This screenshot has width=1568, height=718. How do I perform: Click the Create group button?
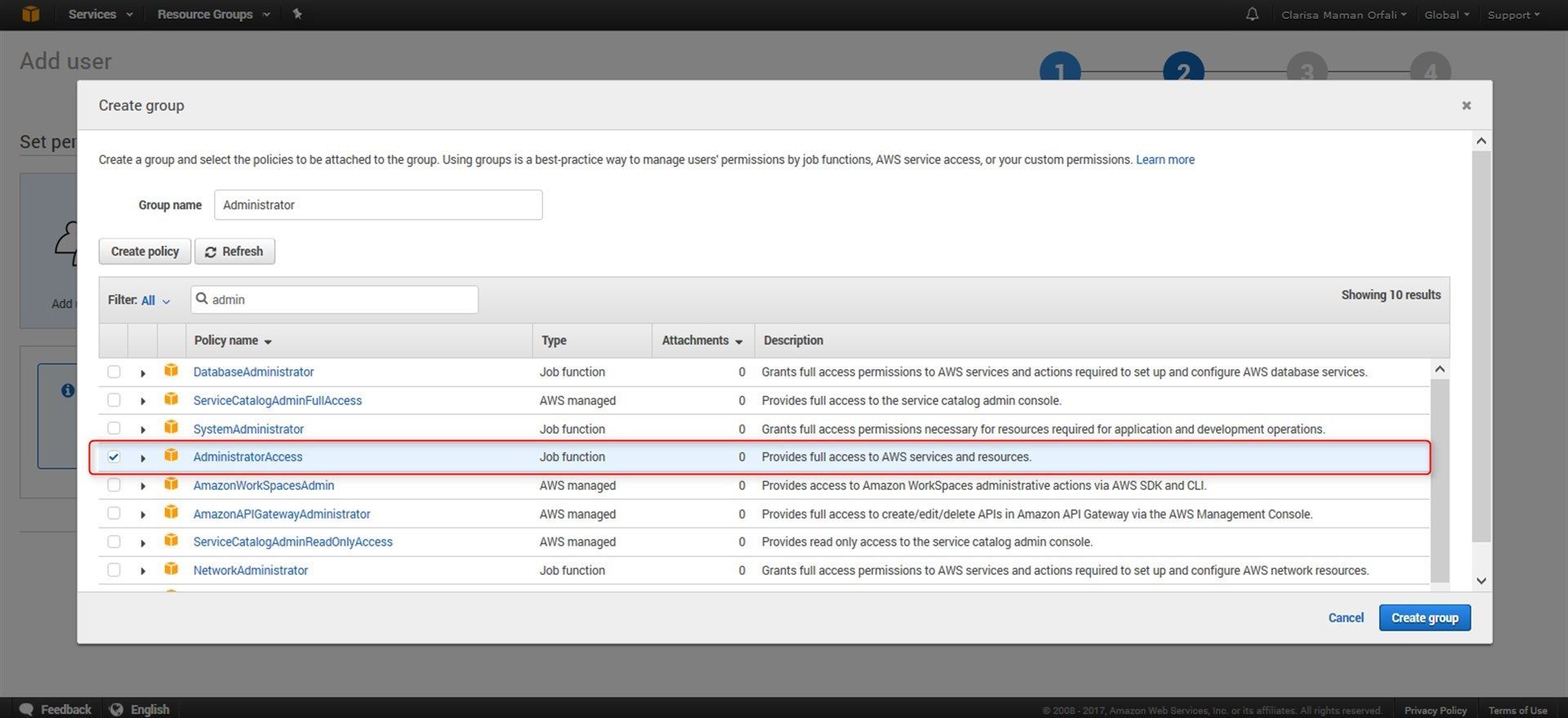[x=1424, y=618]
